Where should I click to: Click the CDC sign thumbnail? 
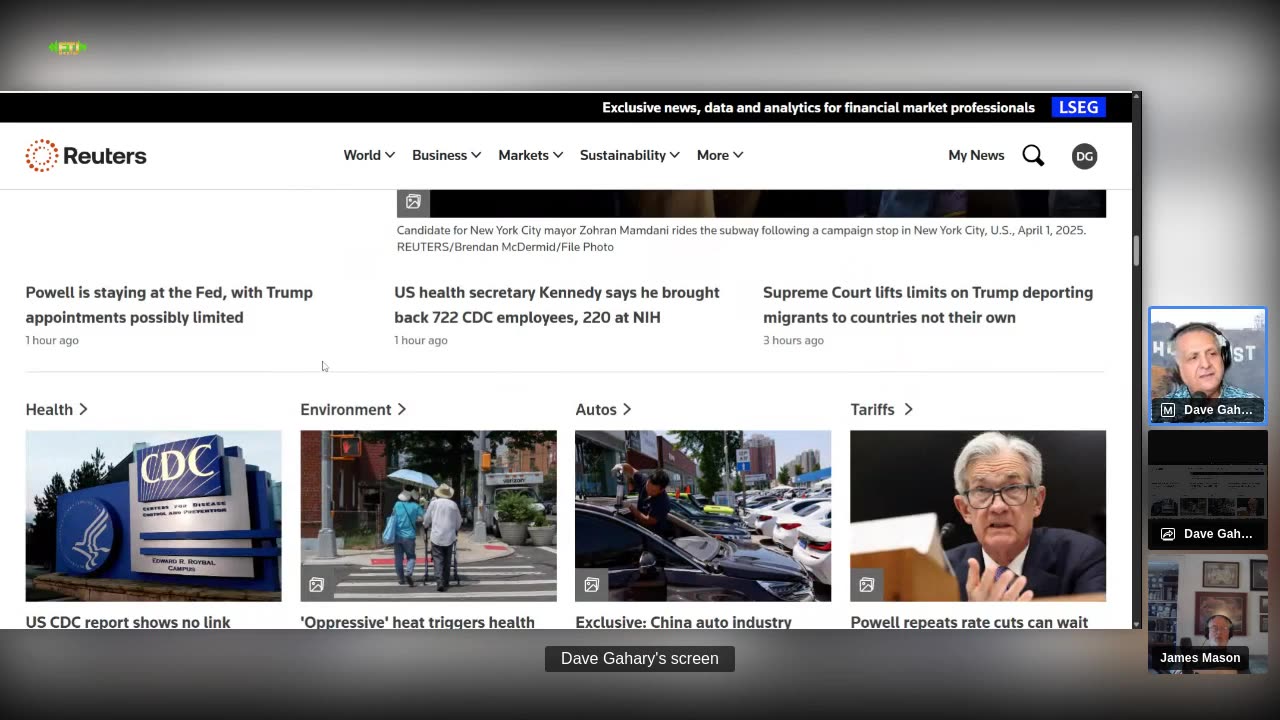pos(153,516)
